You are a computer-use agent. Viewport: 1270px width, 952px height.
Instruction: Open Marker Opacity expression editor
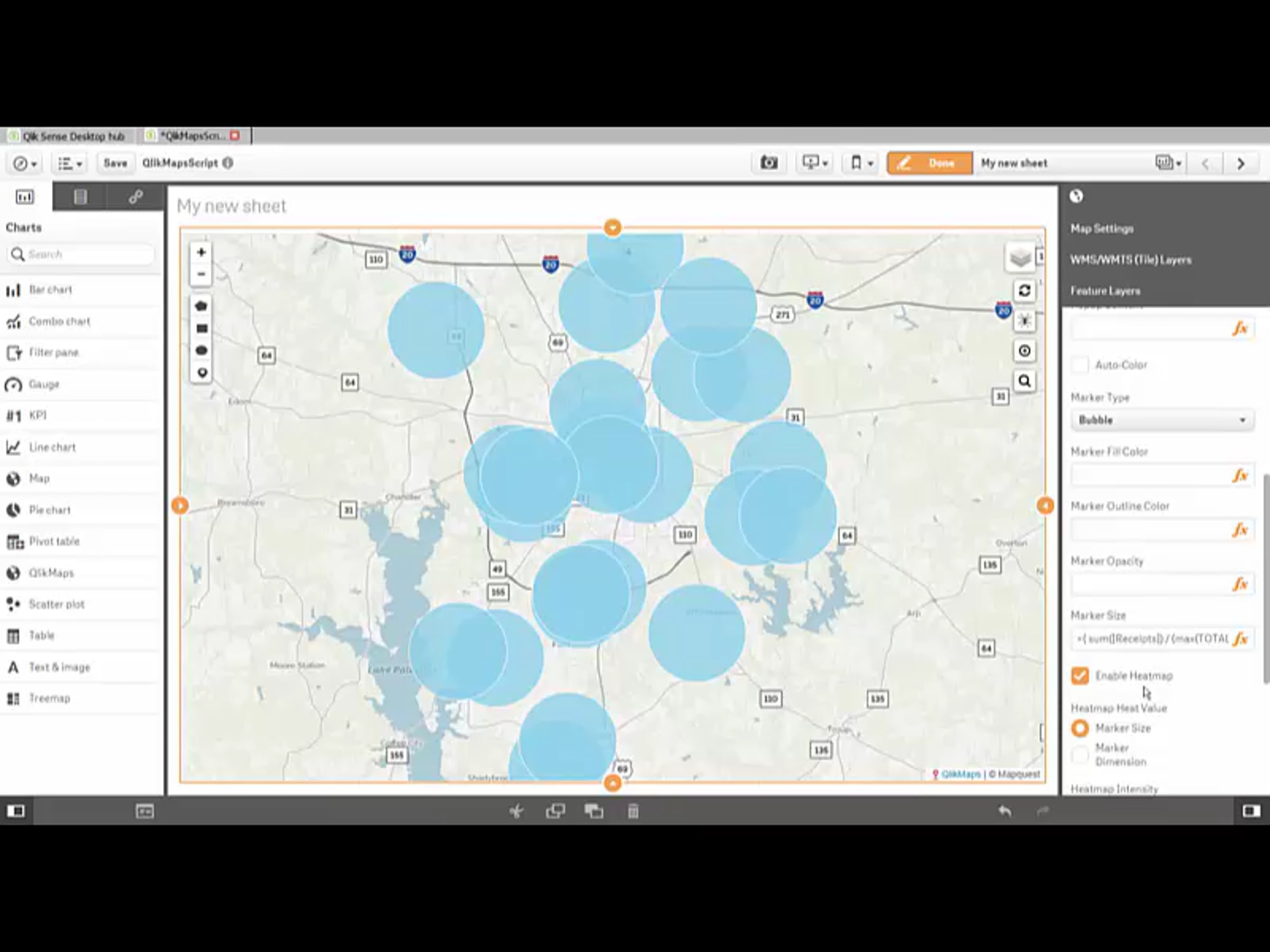[x=1239, y=584]
